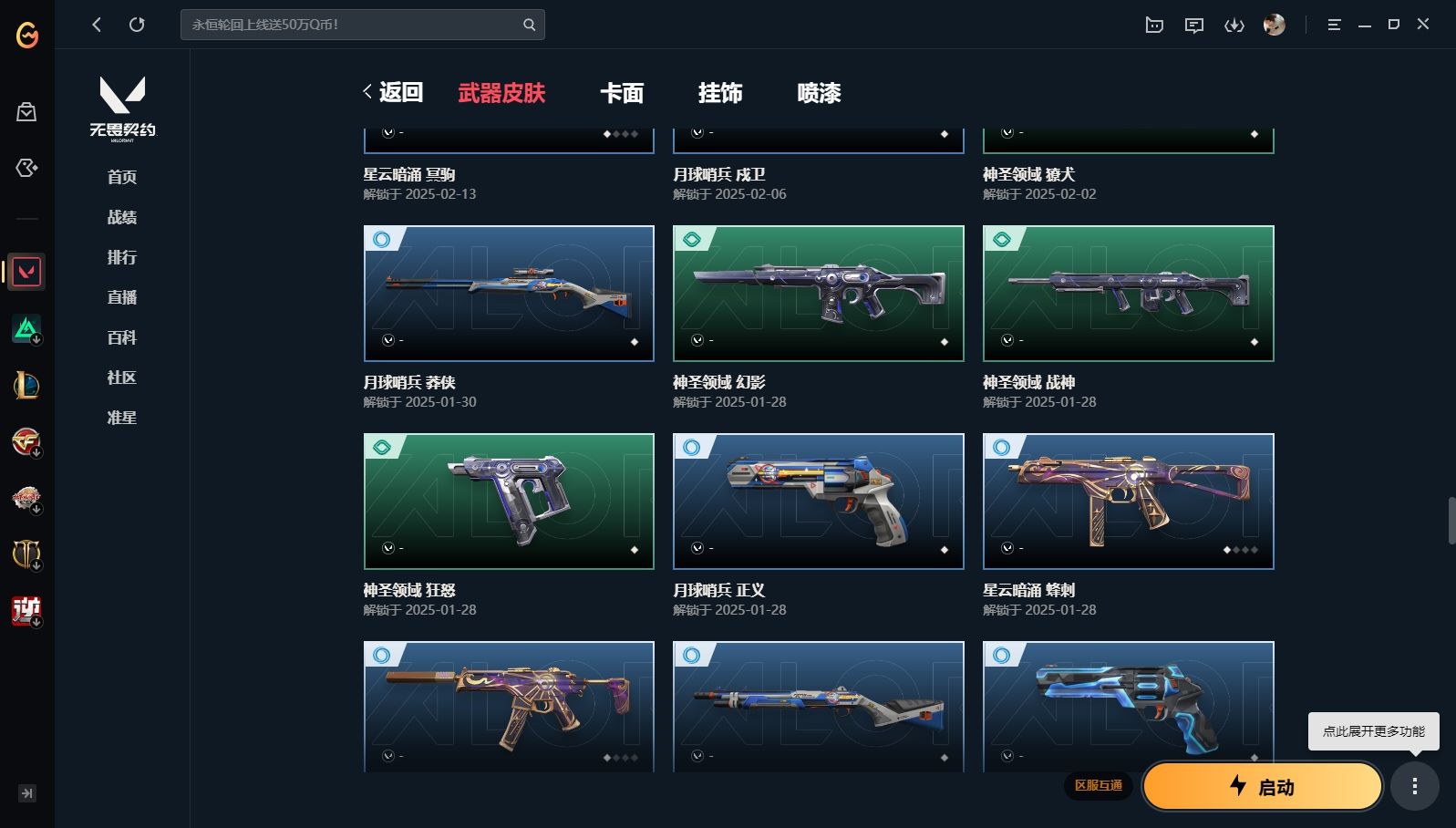Open the messages icon in title bar

[x=1194, y=26]
